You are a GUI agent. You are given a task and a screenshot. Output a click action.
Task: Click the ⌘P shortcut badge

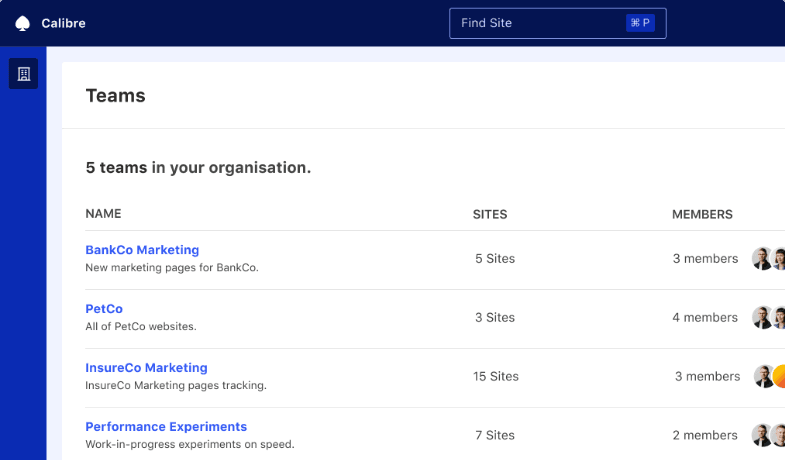tap(640, 23)
